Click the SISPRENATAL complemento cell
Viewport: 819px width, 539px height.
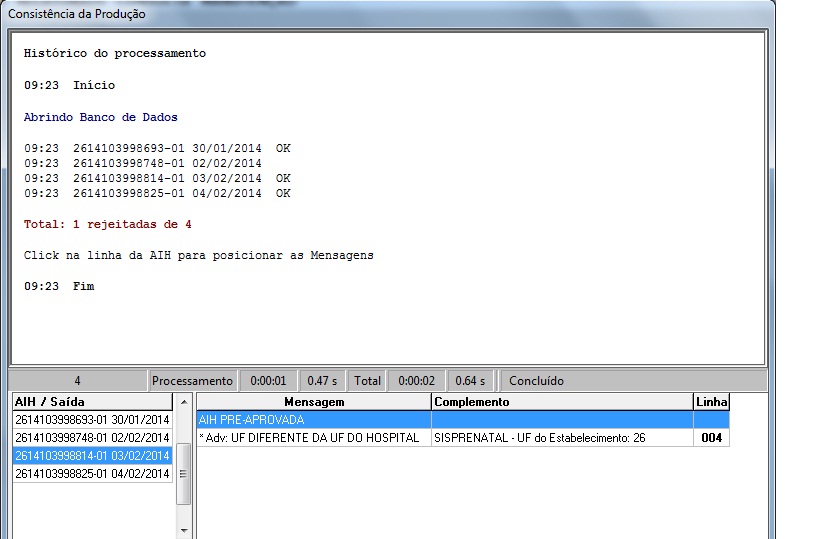pos(561,438)
